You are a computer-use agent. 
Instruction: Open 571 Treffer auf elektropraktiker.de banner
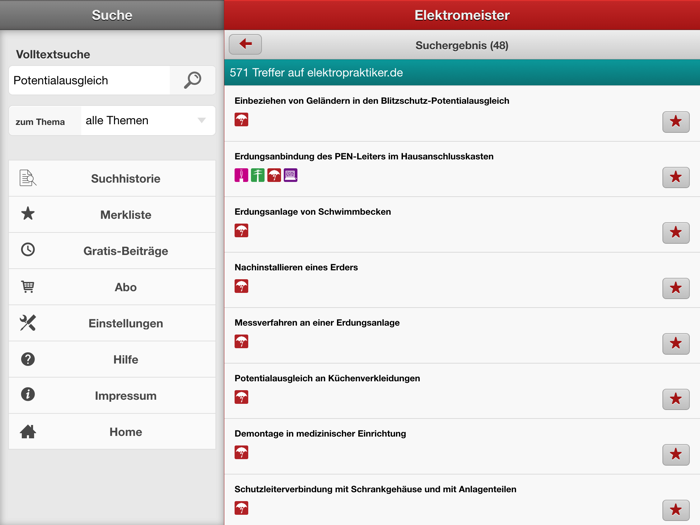tap(462, 72)
